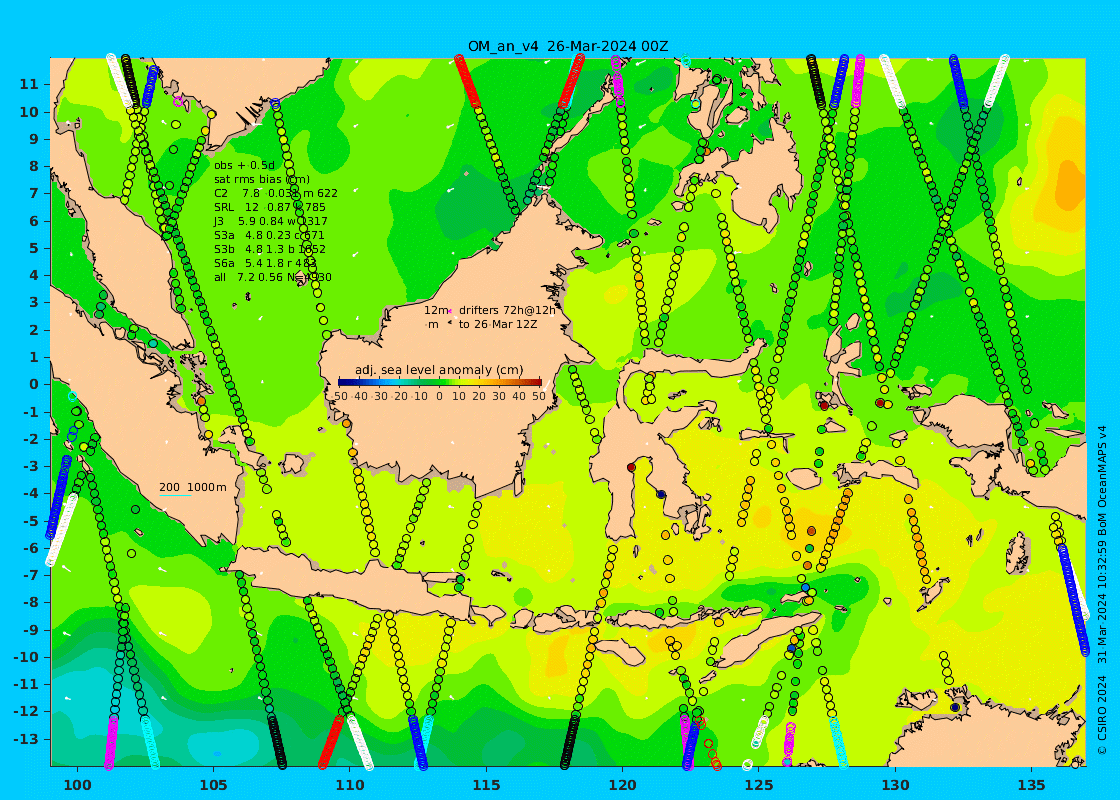Screen dimensions: 1120x800
Task: Click the vertical CSIRO 2024 BoM OceanMAPS credit
Action: 1102,590
